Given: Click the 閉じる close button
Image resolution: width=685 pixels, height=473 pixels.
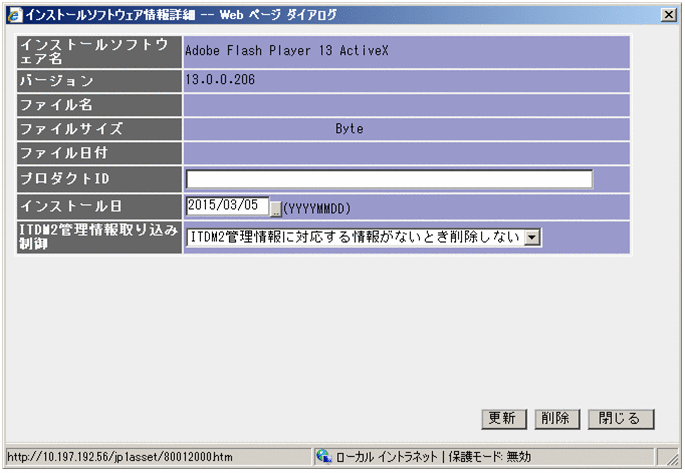Looking at the screenshot, I should [621, 419].
